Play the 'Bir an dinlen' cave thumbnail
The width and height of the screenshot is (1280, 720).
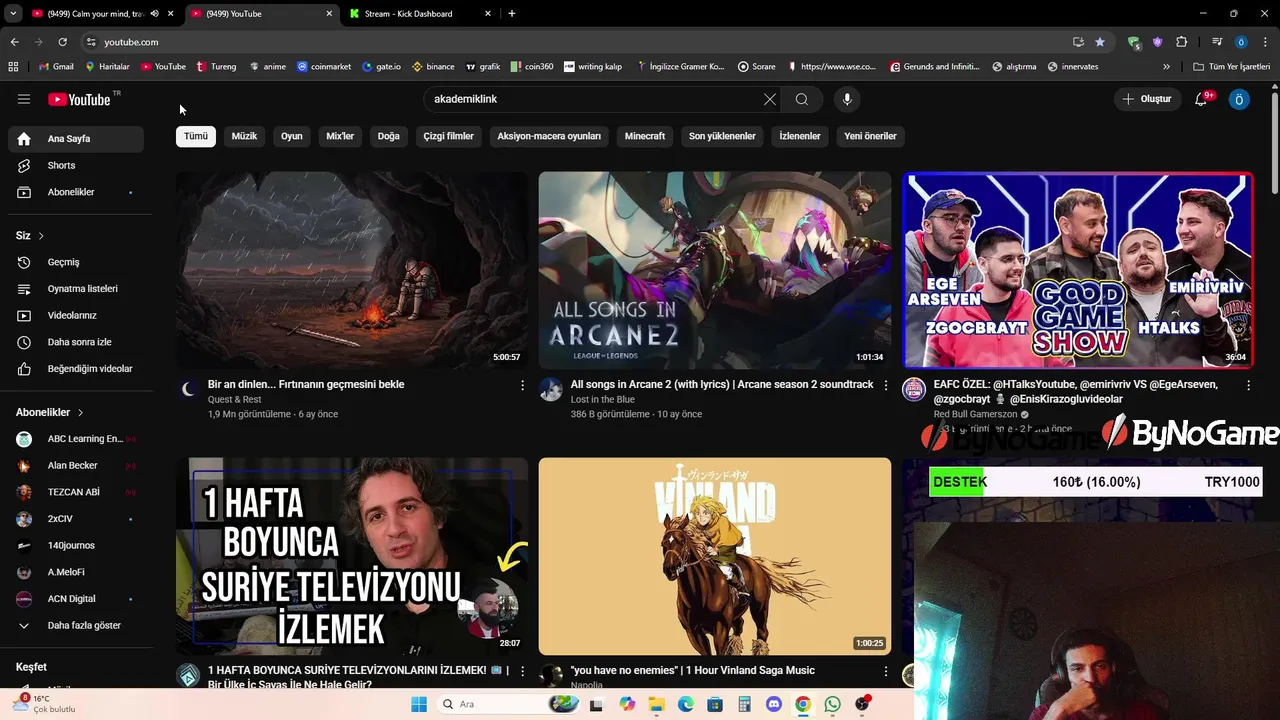click(352, 270)
